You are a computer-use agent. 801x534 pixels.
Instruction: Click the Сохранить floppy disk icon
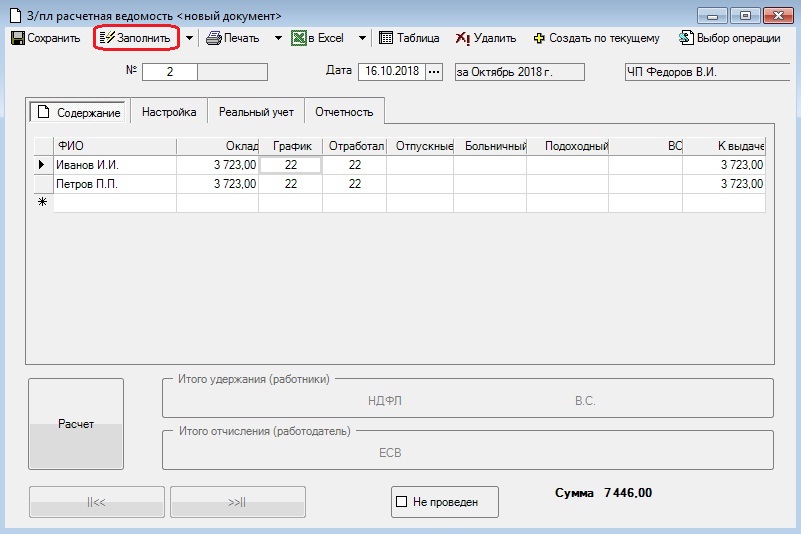tap(18, 38)
